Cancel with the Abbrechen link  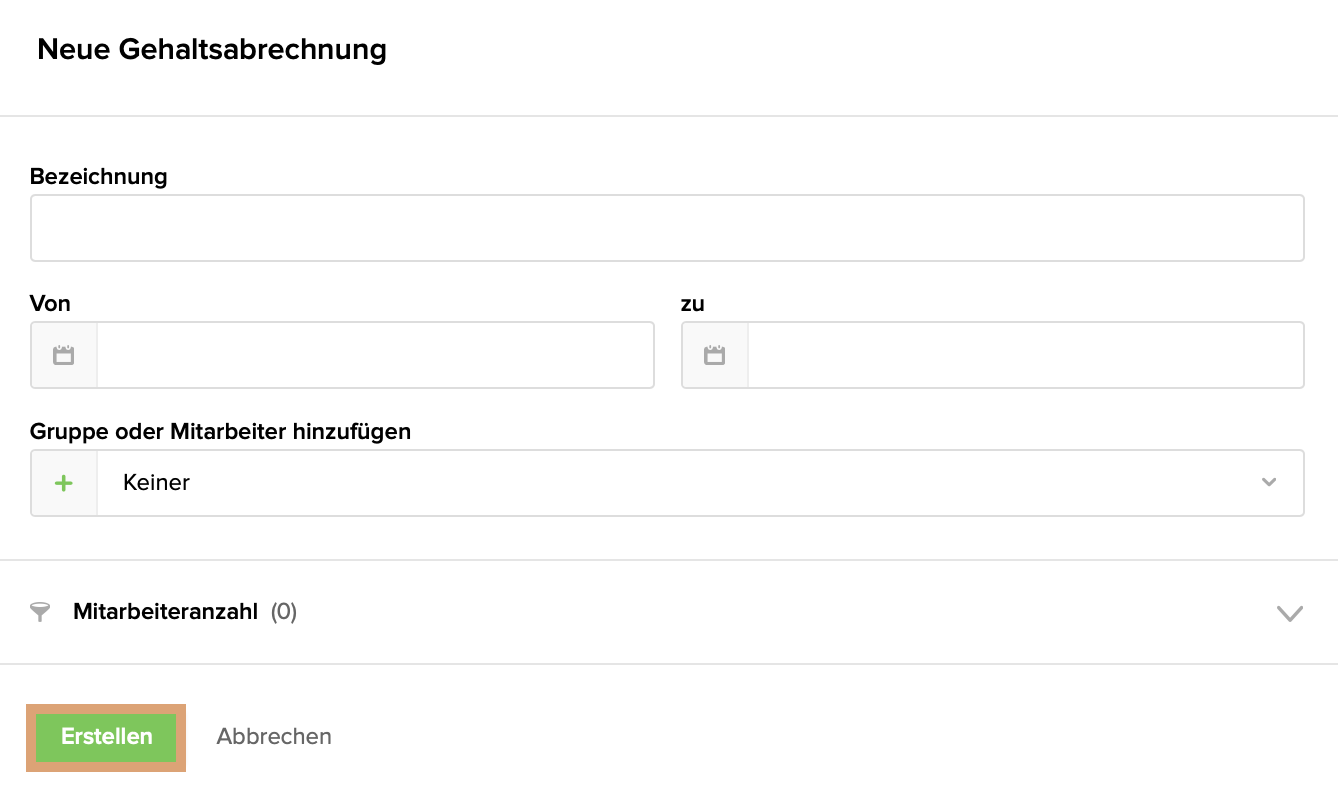pyautogui.click(x=274, y=737)
